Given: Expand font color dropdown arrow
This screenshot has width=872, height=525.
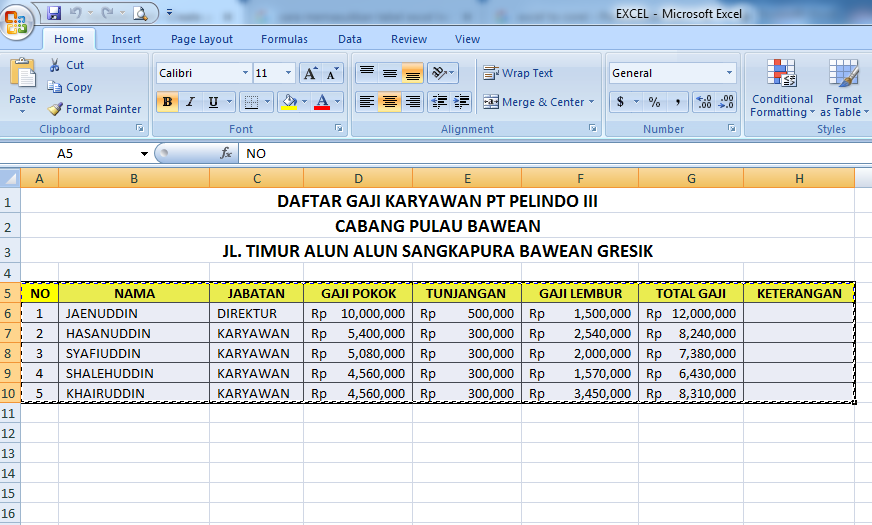Looking at the screenshot, I should [x=337, y=102].
